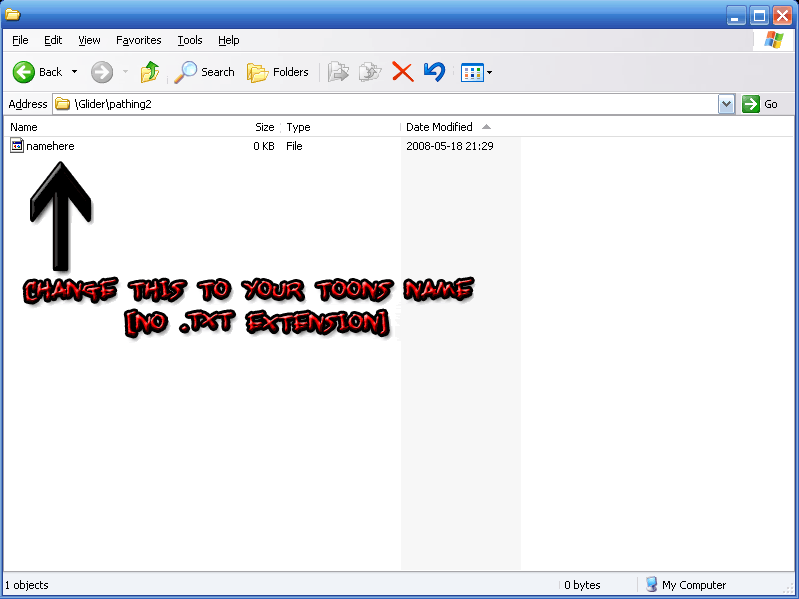Click the 2008-05-18 21:29 date cell
The image size is (799, 599).
(x=450, y=146)
